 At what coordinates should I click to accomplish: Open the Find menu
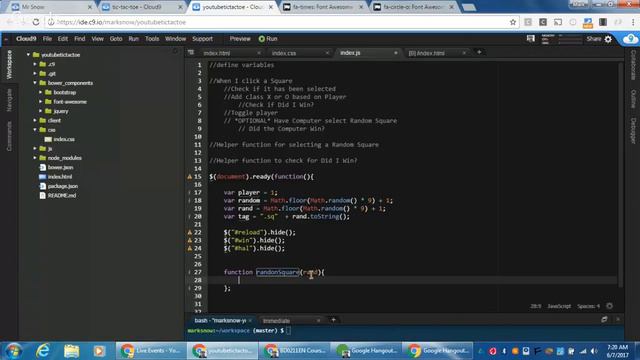[80, 39]
